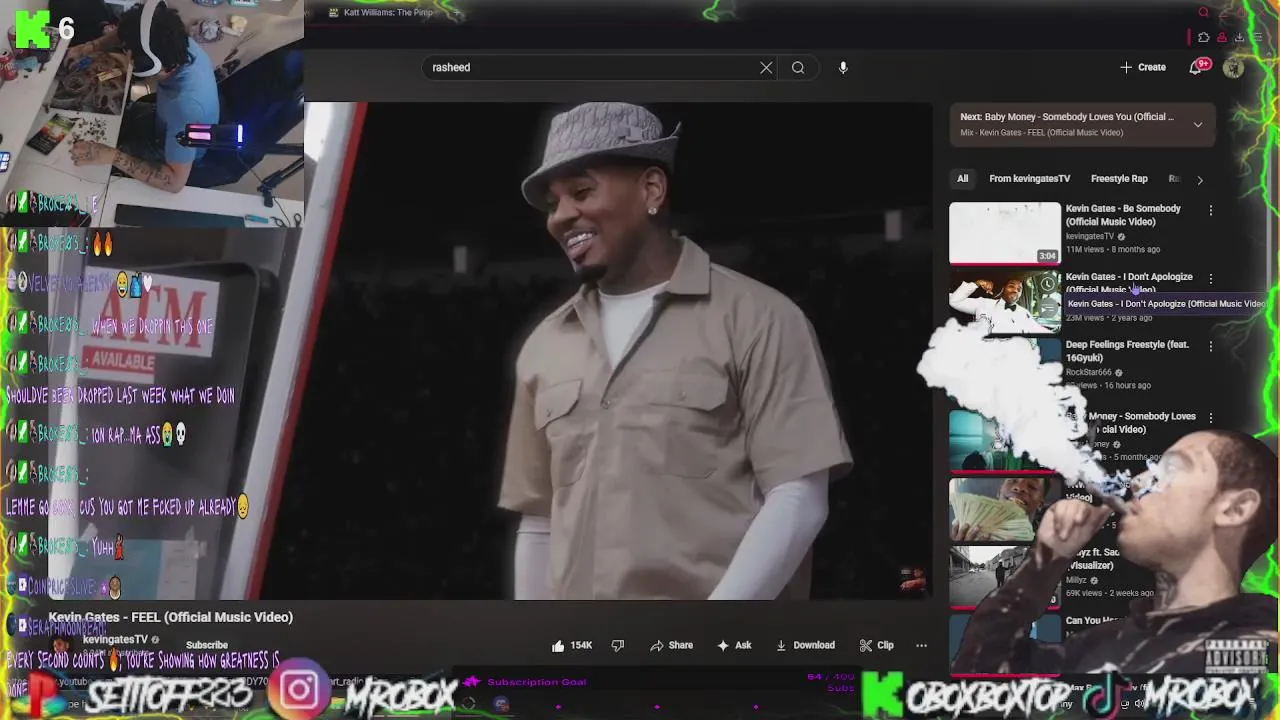Screen dimensions: 1280x720
Task: Expand the 'Next: Baby Money' mix panel
Action: click(1197, 125)
